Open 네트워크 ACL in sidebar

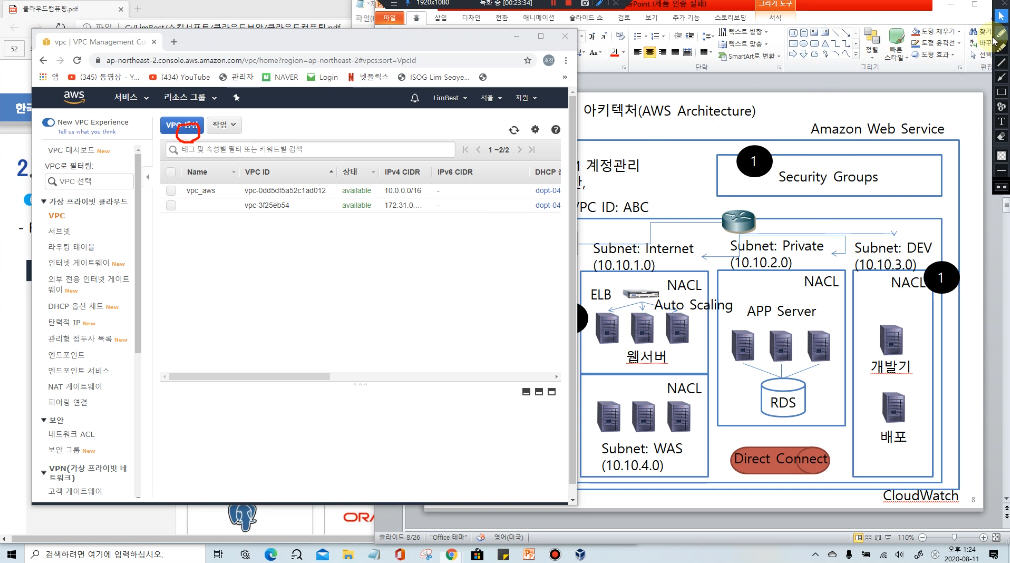coord(71,434)
